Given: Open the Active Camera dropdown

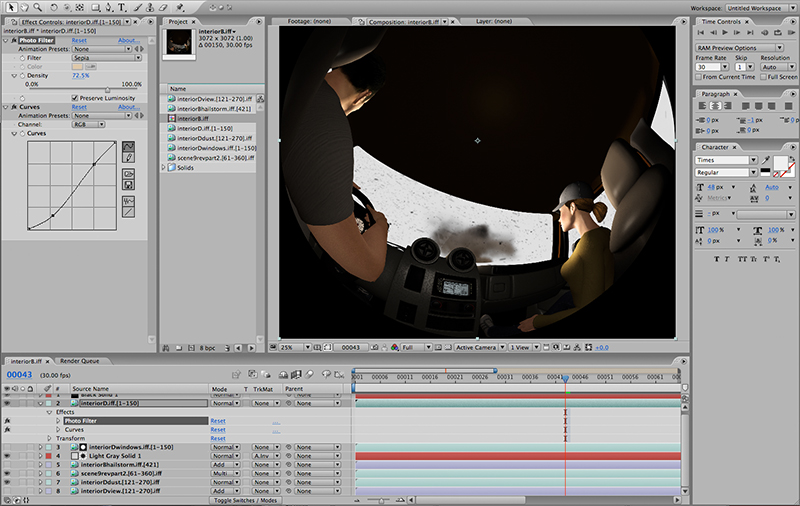Looking at the screenshot, I should (x=480, y=347).
